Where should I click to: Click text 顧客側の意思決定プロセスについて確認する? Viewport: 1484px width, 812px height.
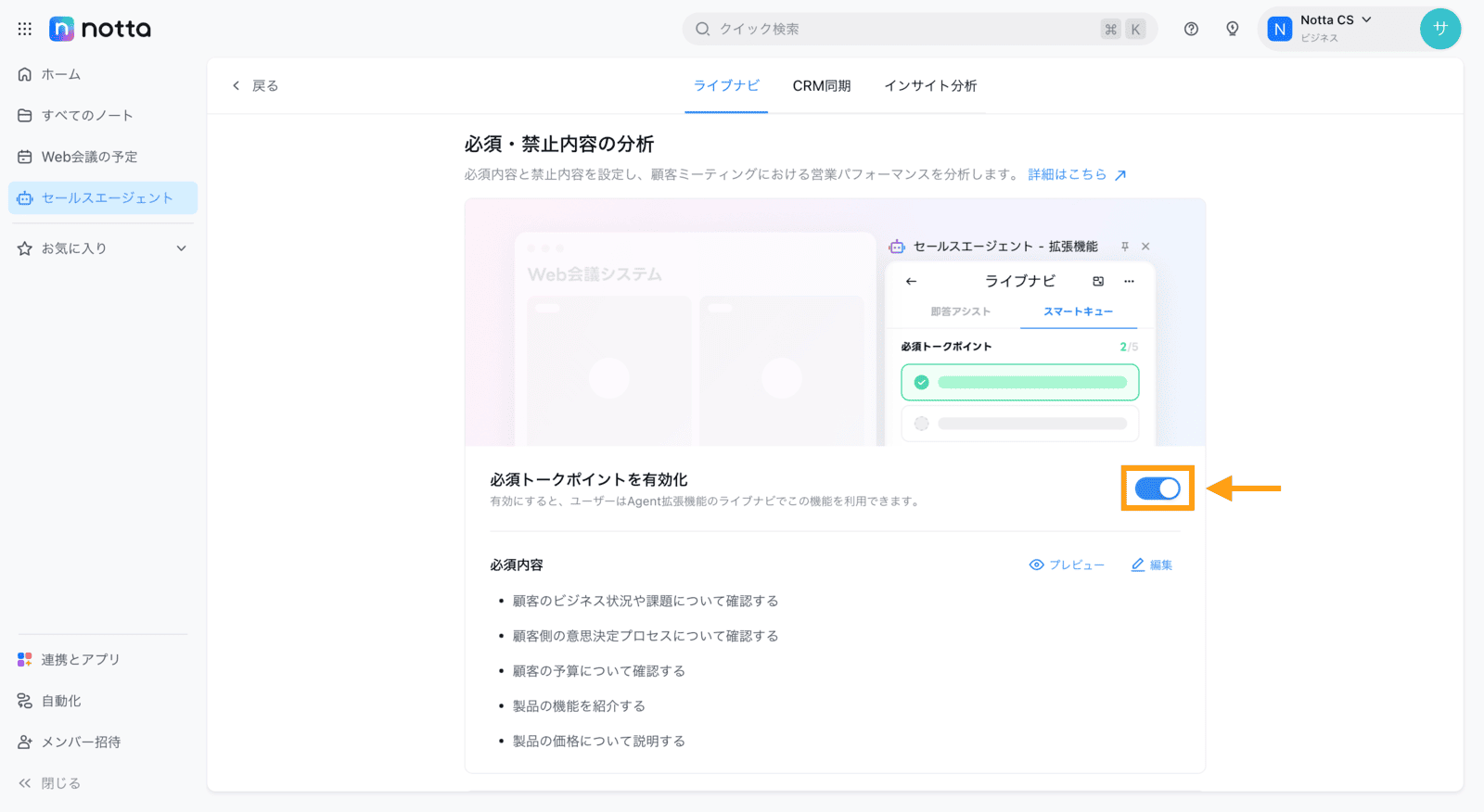[646, 636]
